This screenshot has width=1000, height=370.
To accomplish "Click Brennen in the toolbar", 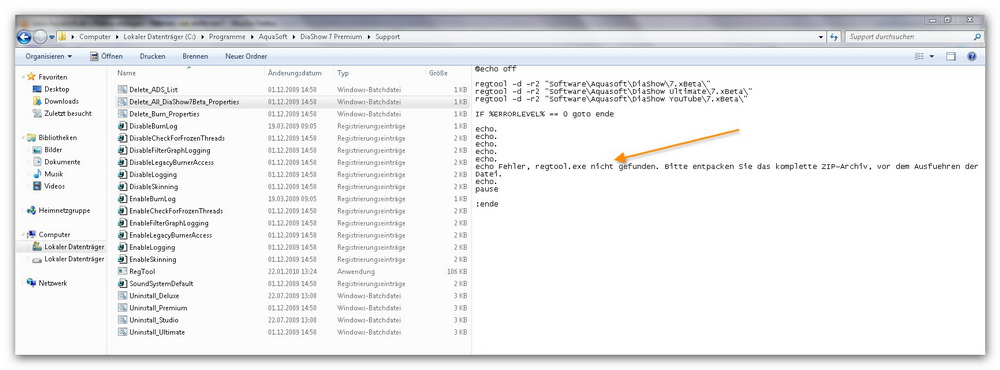I will point(195,56).
